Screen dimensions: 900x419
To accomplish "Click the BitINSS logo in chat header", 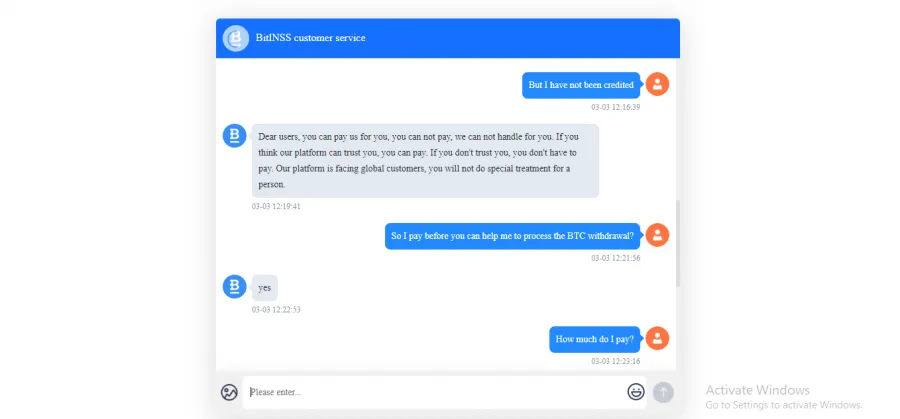I will pos(235,38).
